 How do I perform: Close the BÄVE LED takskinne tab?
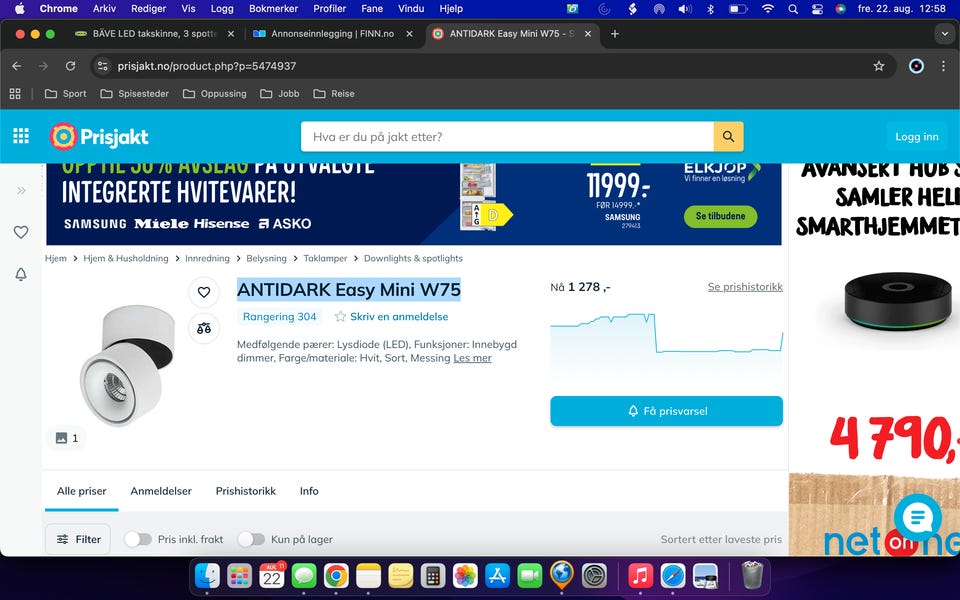coord(231,34)
